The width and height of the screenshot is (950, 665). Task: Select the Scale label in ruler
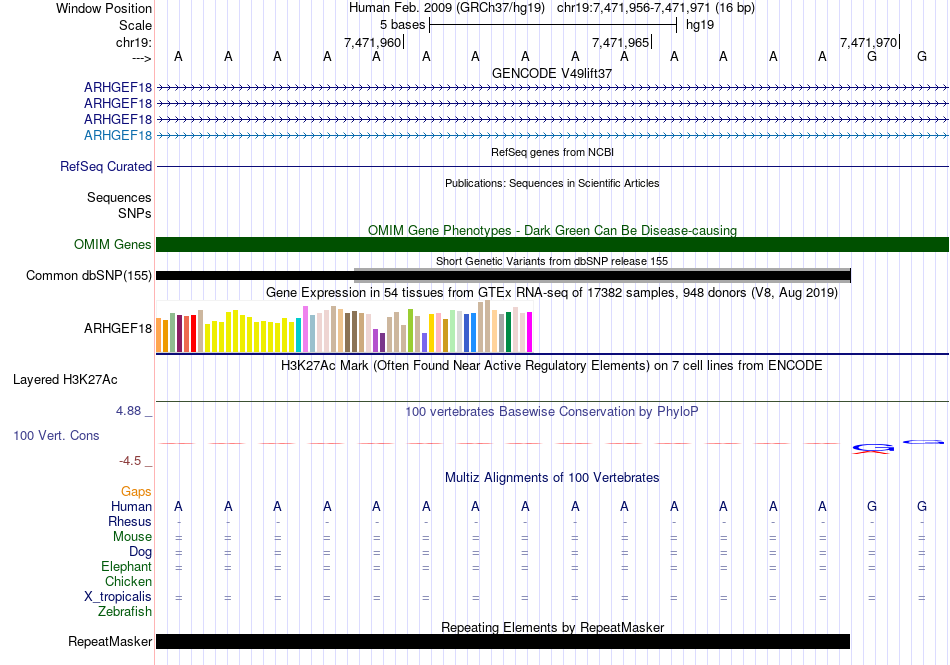point(135,25)
